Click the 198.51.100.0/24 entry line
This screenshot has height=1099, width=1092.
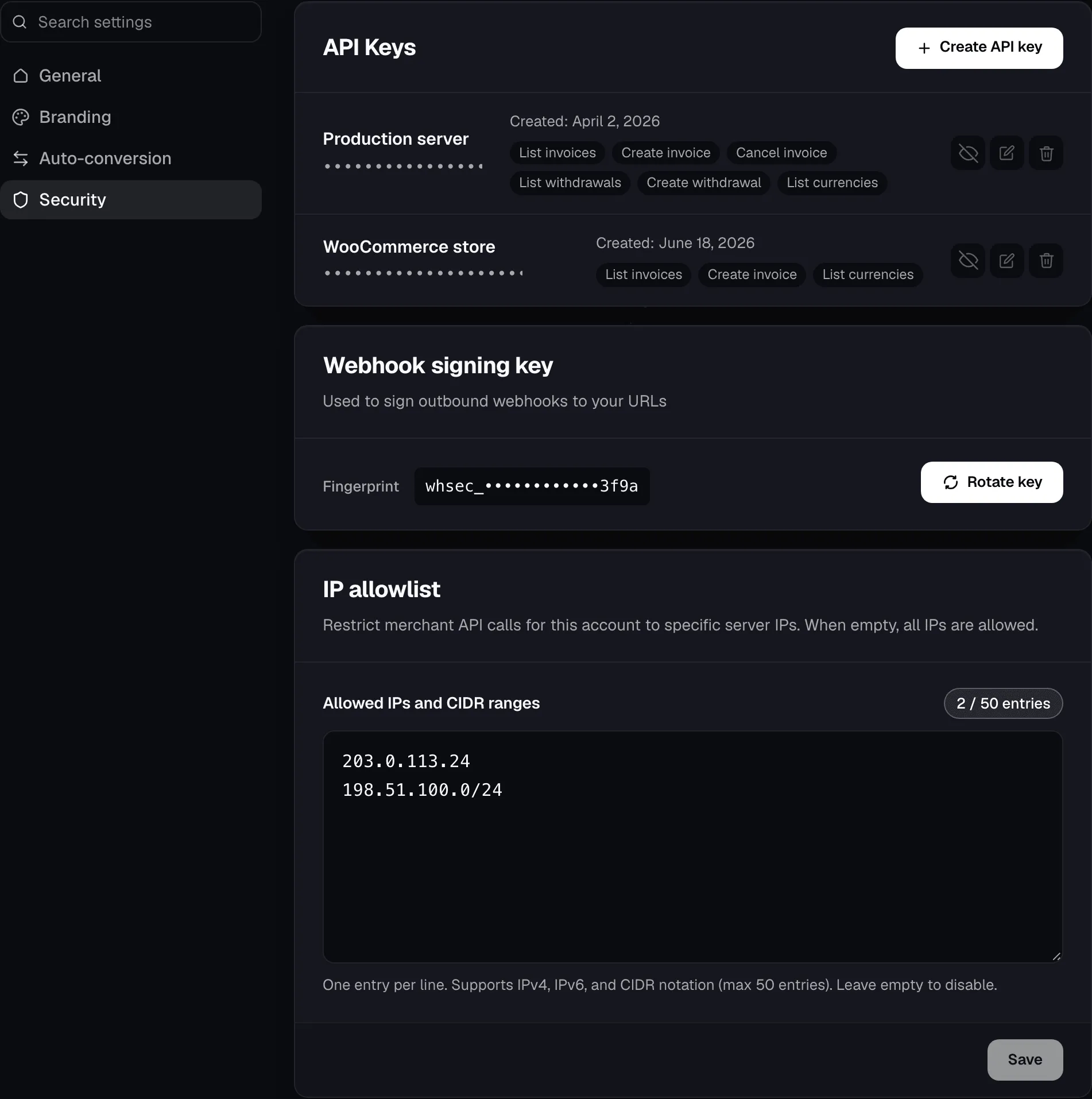pos(422,790)
